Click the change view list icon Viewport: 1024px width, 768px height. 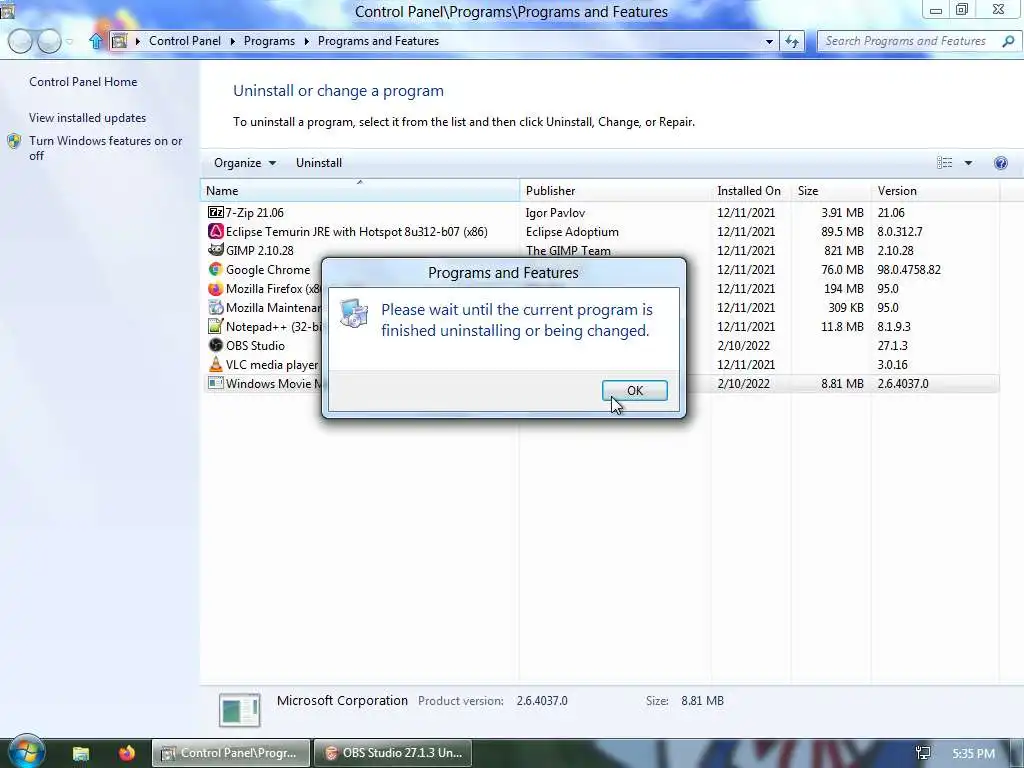(x=944, y=163)
